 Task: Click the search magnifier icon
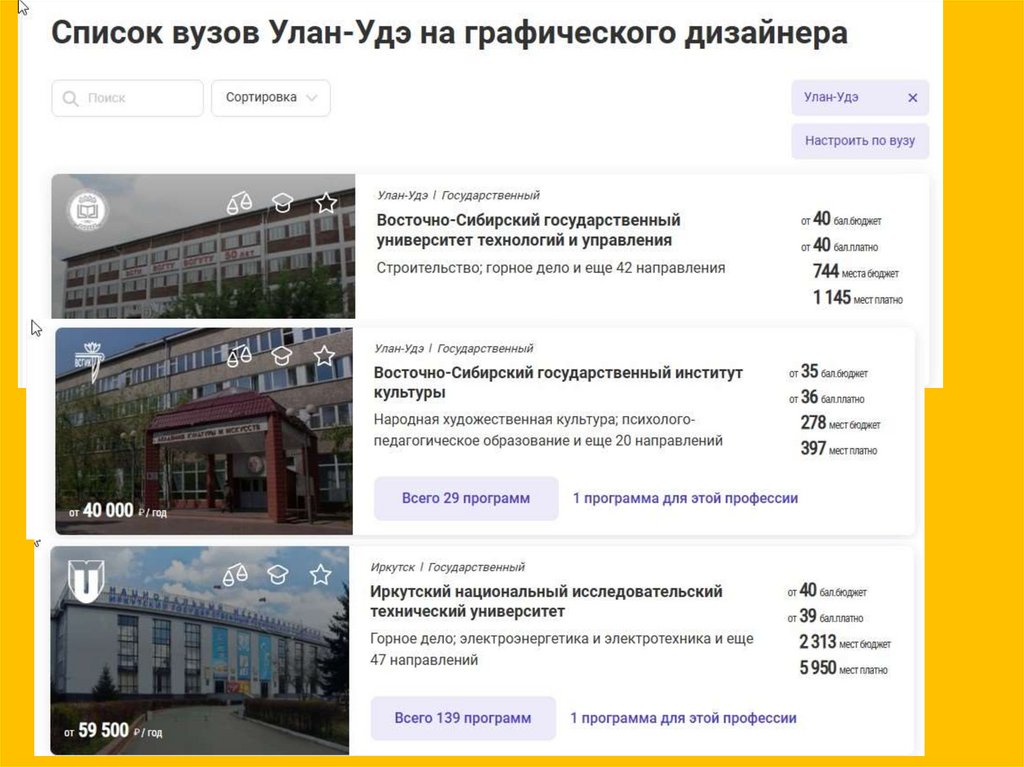click(x=70, y=99)
